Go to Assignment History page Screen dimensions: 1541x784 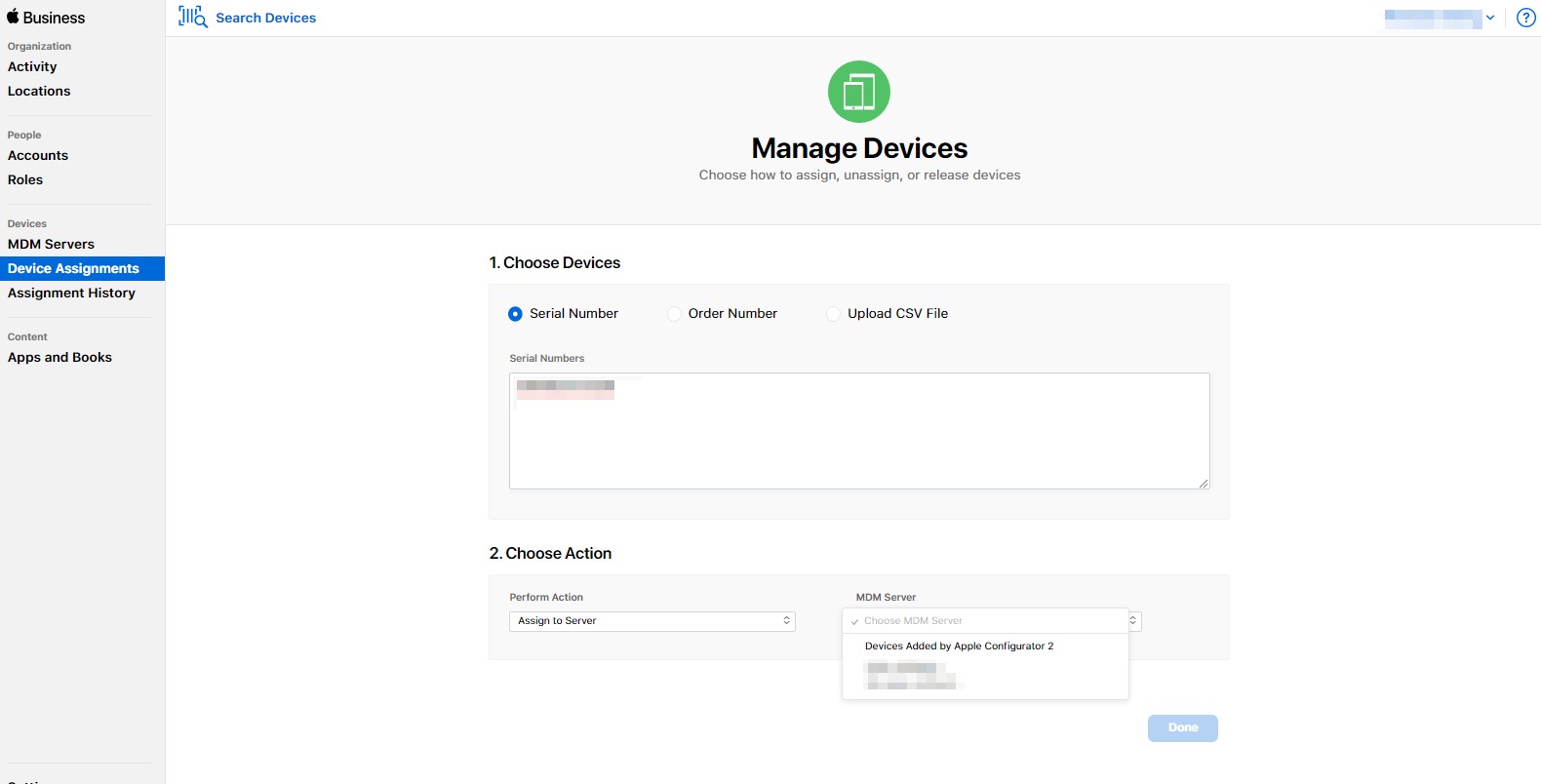coord(71,293)
